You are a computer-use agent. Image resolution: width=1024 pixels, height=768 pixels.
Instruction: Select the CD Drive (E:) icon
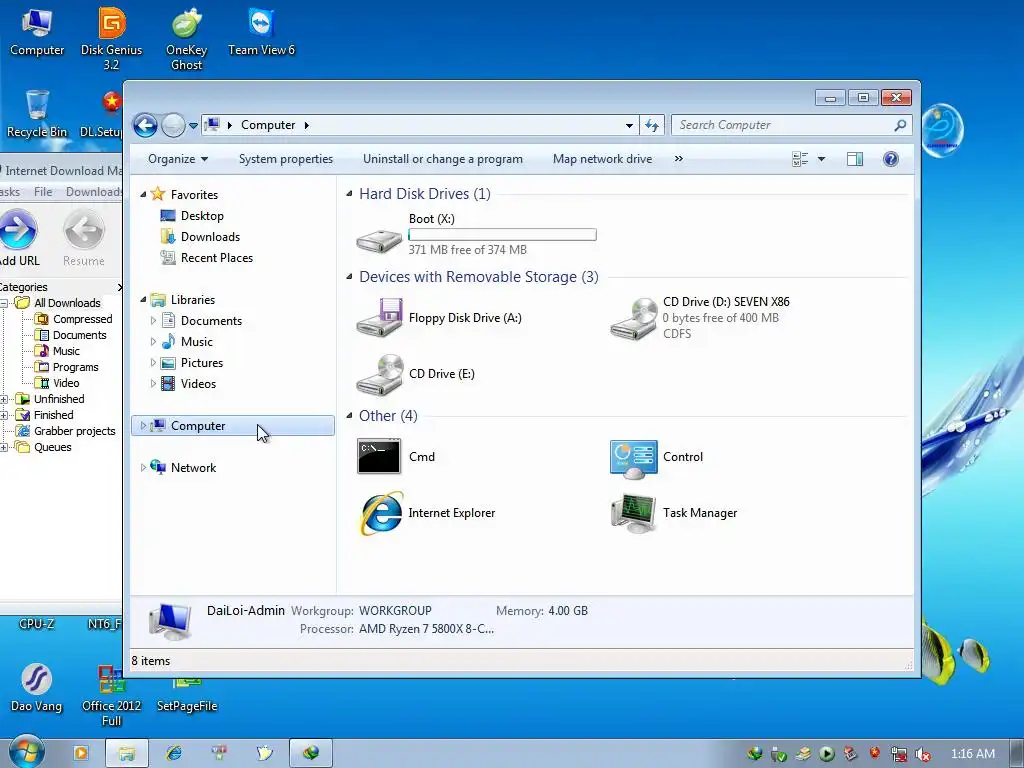[x=380, y=374]
